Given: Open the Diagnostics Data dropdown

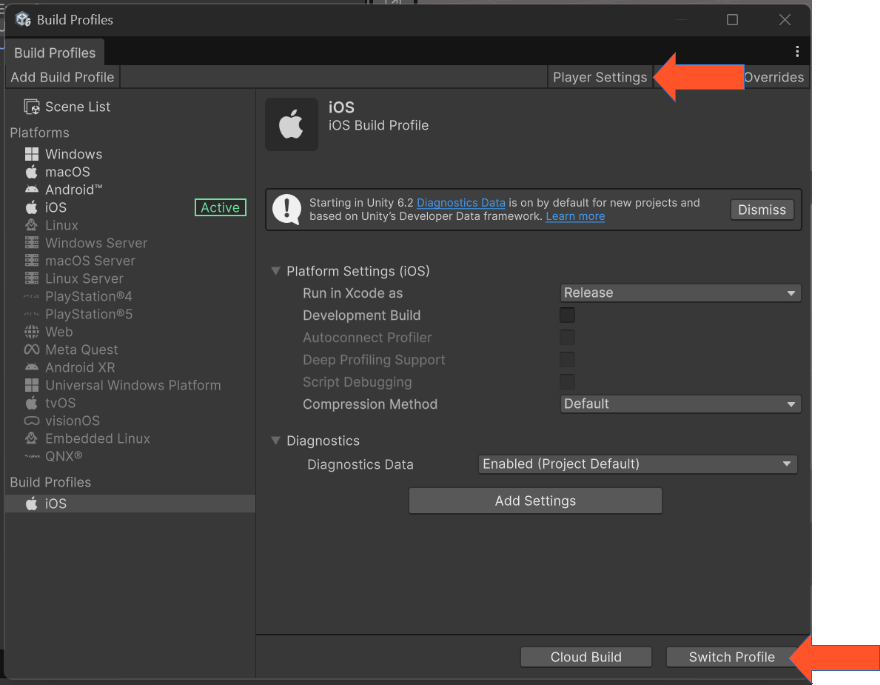Looking at the screenshot, I should [638, 464].
